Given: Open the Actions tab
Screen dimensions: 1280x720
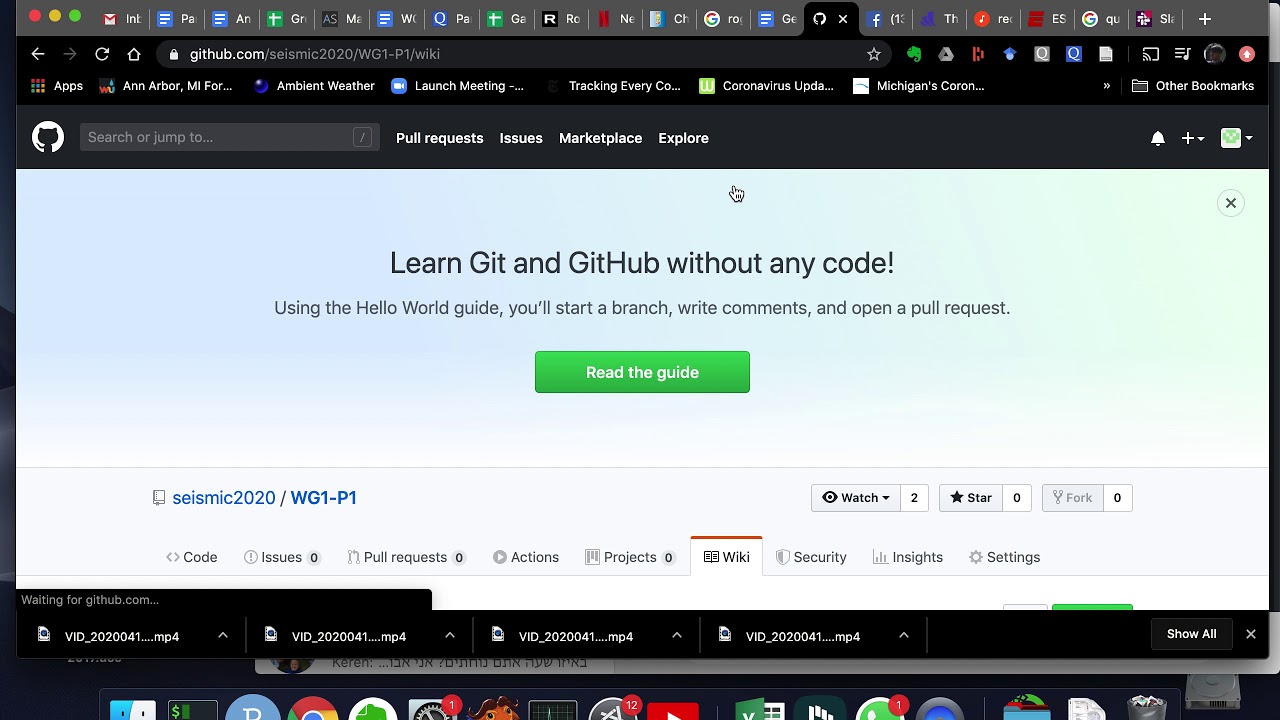Looking at the screenshot, I should point(526,557).
